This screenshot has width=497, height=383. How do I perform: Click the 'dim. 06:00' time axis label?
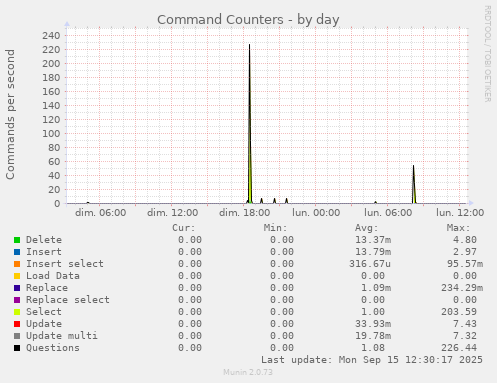[101, 213]
